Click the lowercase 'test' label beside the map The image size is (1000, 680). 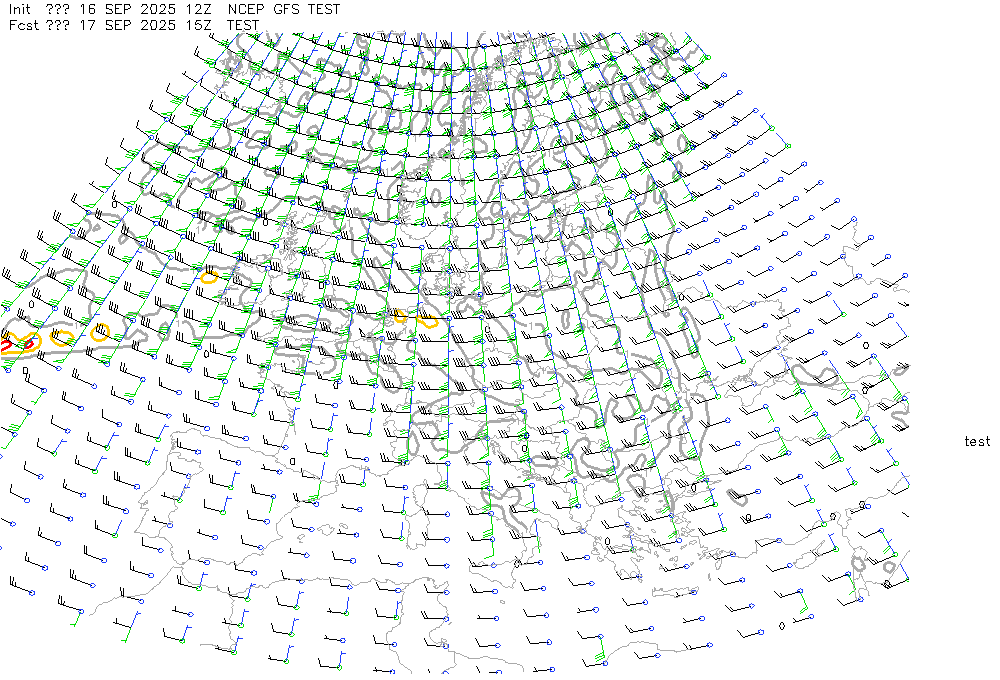coord(977,441)
